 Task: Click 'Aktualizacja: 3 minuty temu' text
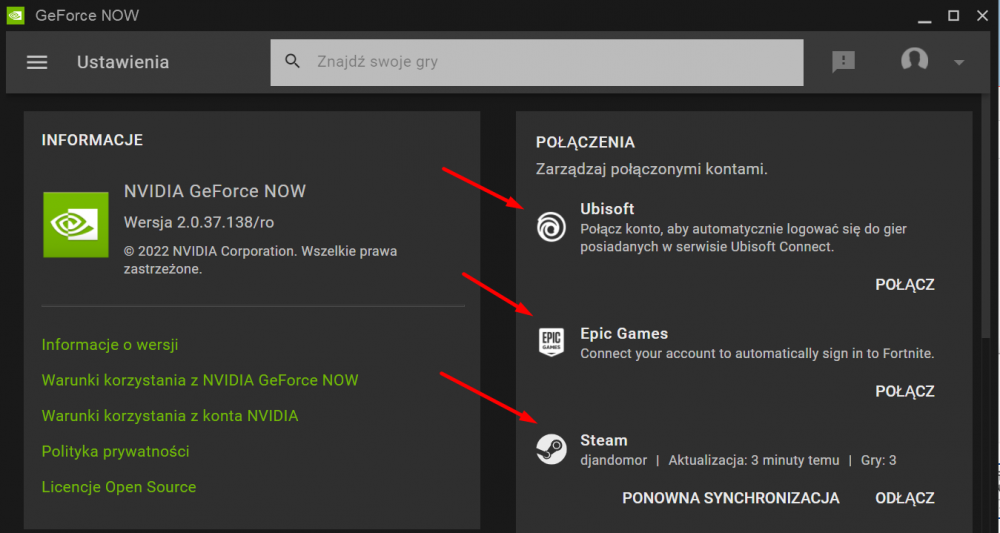(754, 460)
